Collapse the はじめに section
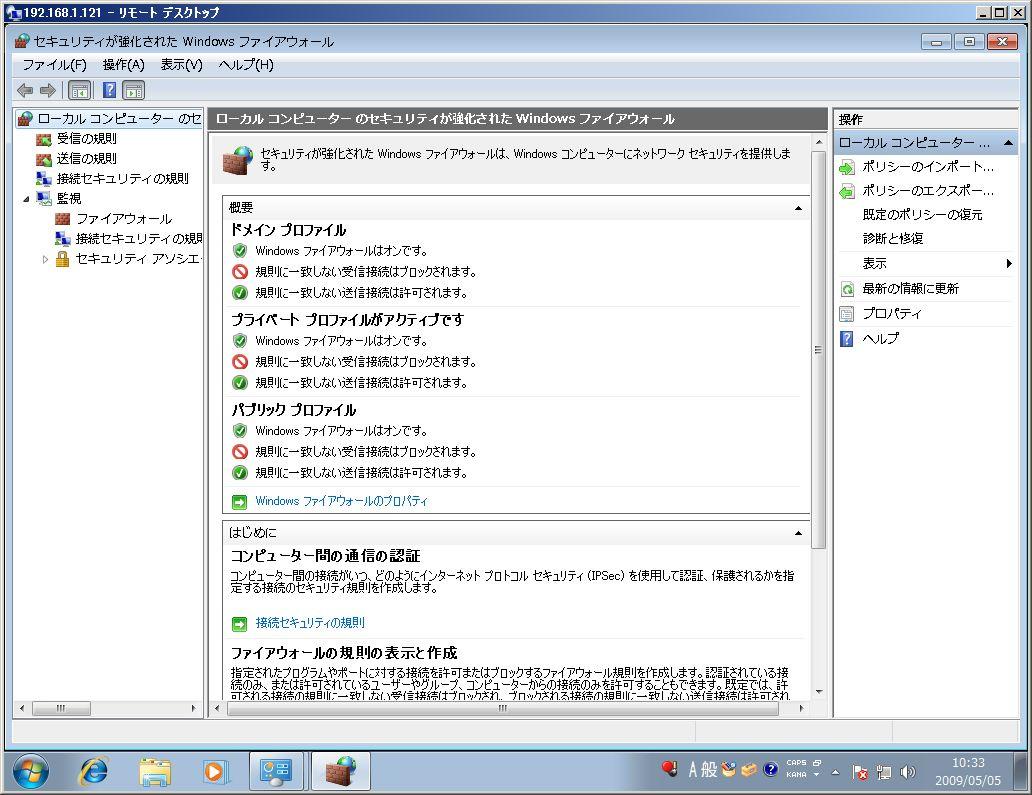Image resolution: width=1032 pixels, height=795 pixels. 798,533
